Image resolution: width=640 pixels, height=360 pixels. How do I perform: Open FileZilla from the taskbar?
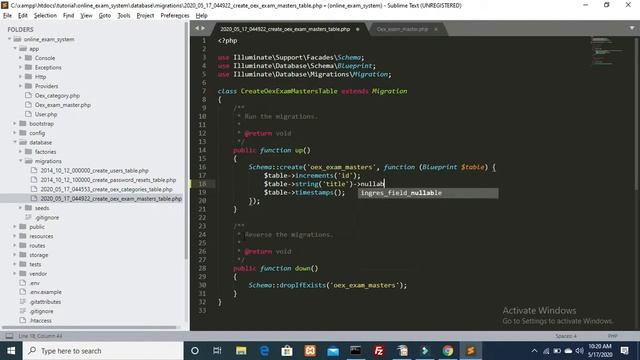379,351
